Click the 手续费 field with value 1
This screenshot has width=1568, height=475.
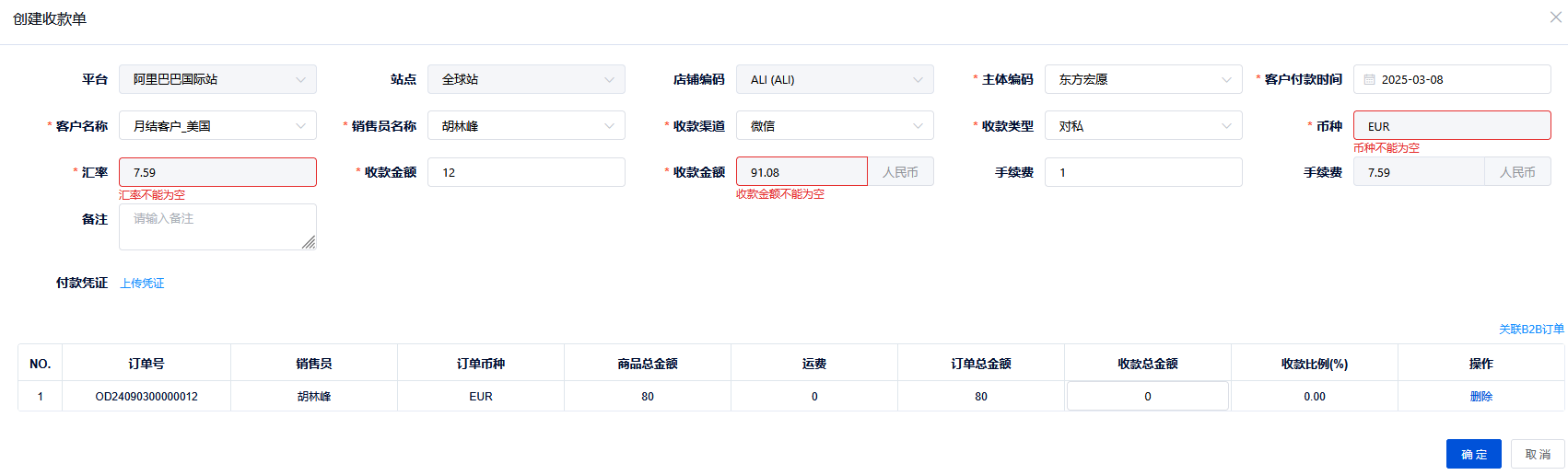pos(1143,172)
